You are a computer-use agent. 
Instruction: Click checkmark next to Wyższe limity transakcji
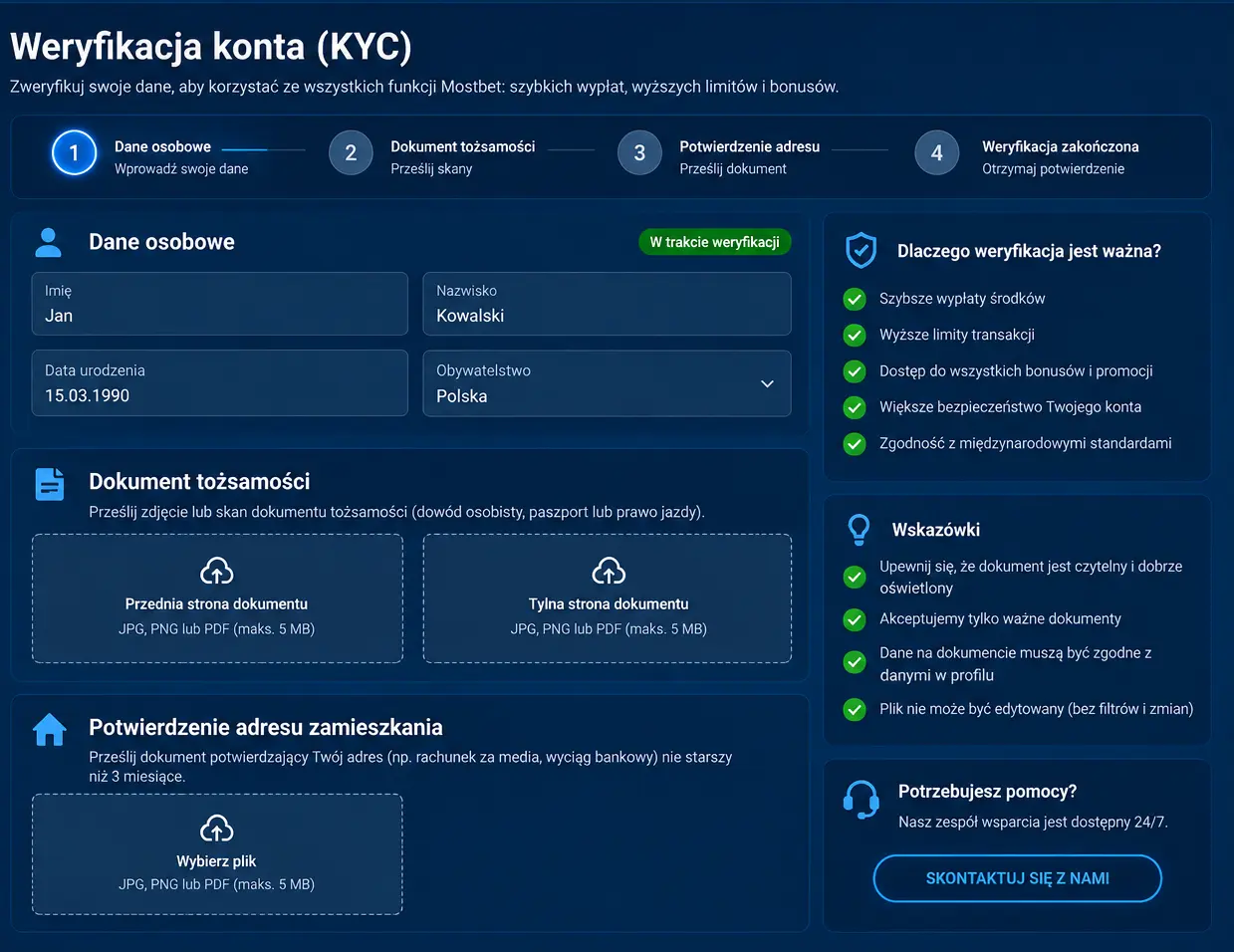point(855,335)
